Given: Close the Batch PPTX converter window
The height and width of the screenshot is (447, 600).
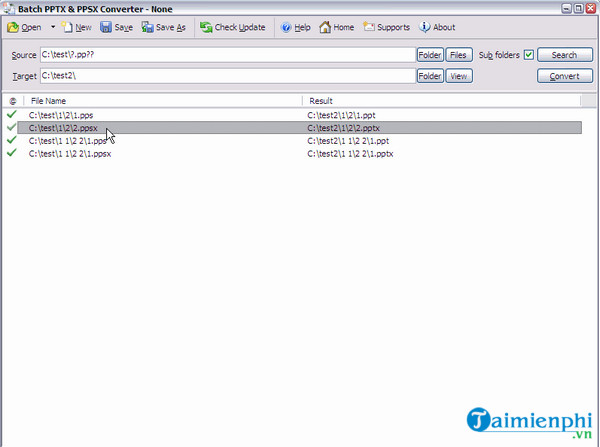Looking at the screenshot, I should [591, 8].
